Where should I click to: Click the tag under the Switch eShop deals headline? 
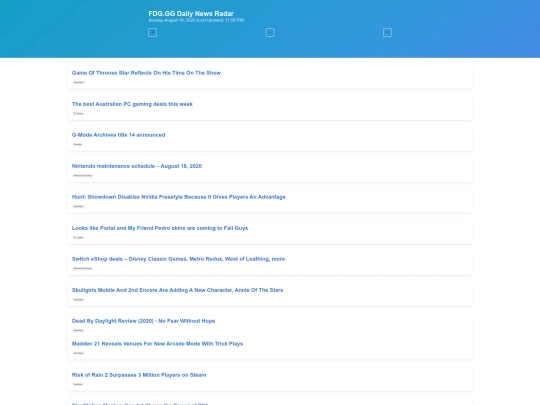click(x=82, y=268)
